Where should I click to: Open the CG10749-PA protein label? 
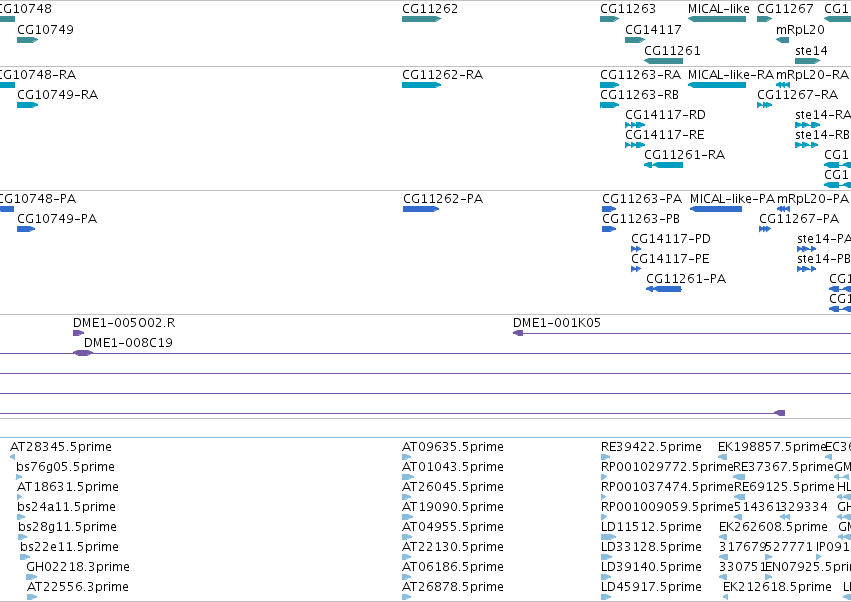pos(57,219)
